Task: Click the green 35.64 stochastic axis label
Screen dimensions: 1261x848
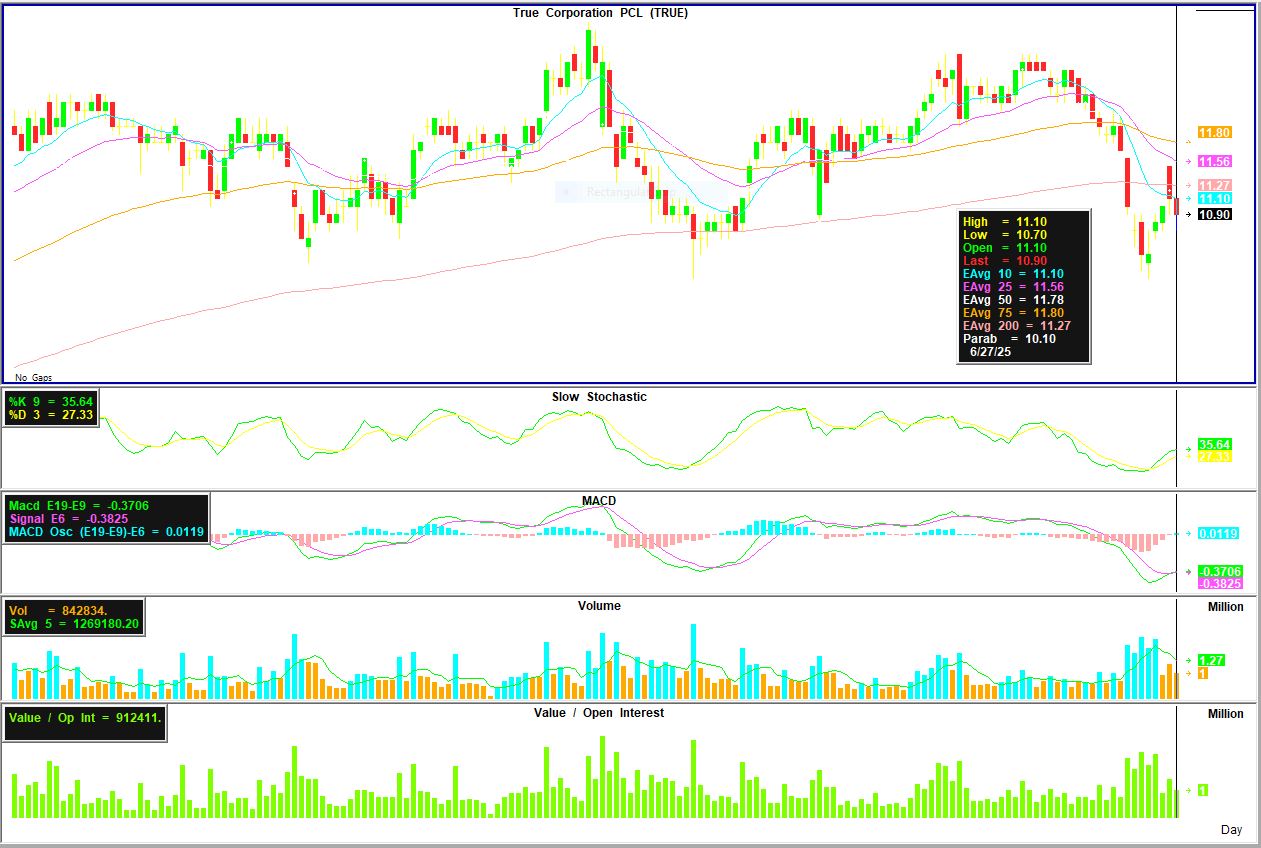Action: [x=1214, y=445]
